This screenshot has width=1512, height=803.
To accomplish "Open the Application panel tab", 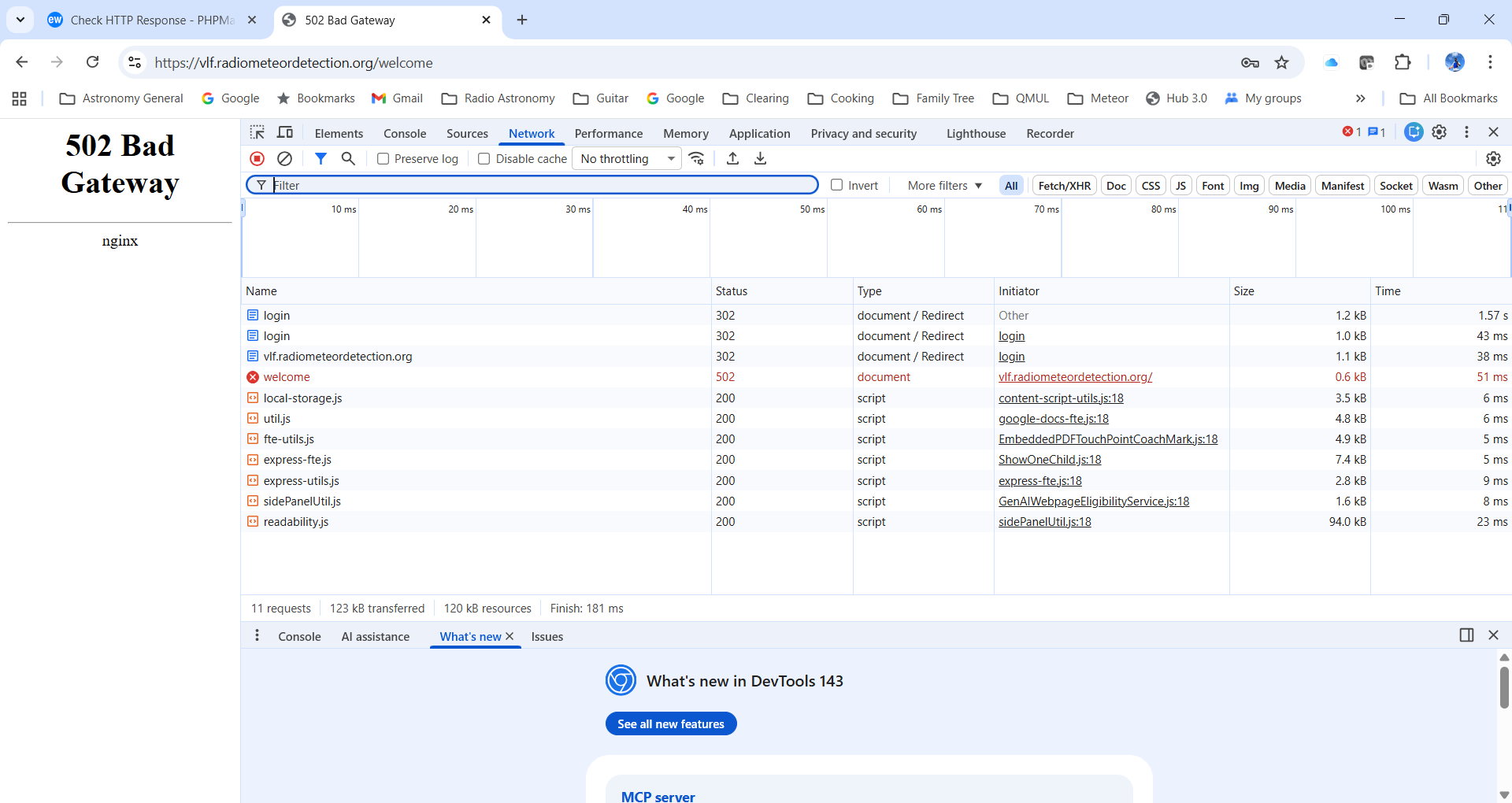I will [759, 134].
